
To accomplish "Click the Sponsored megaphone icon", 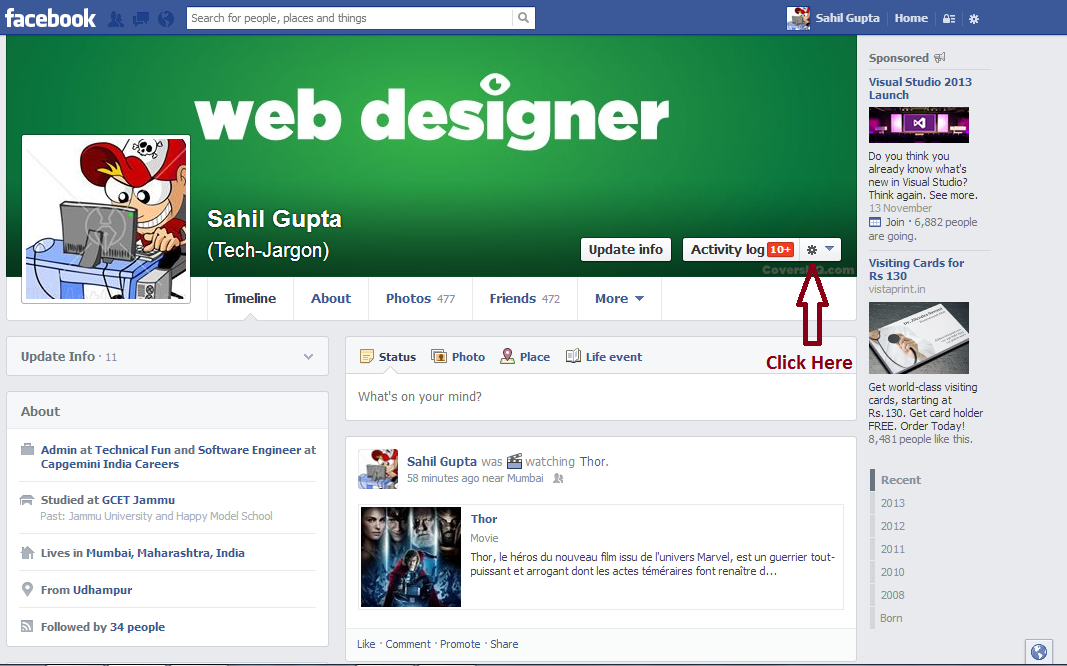I will click(x=940, y=57).
